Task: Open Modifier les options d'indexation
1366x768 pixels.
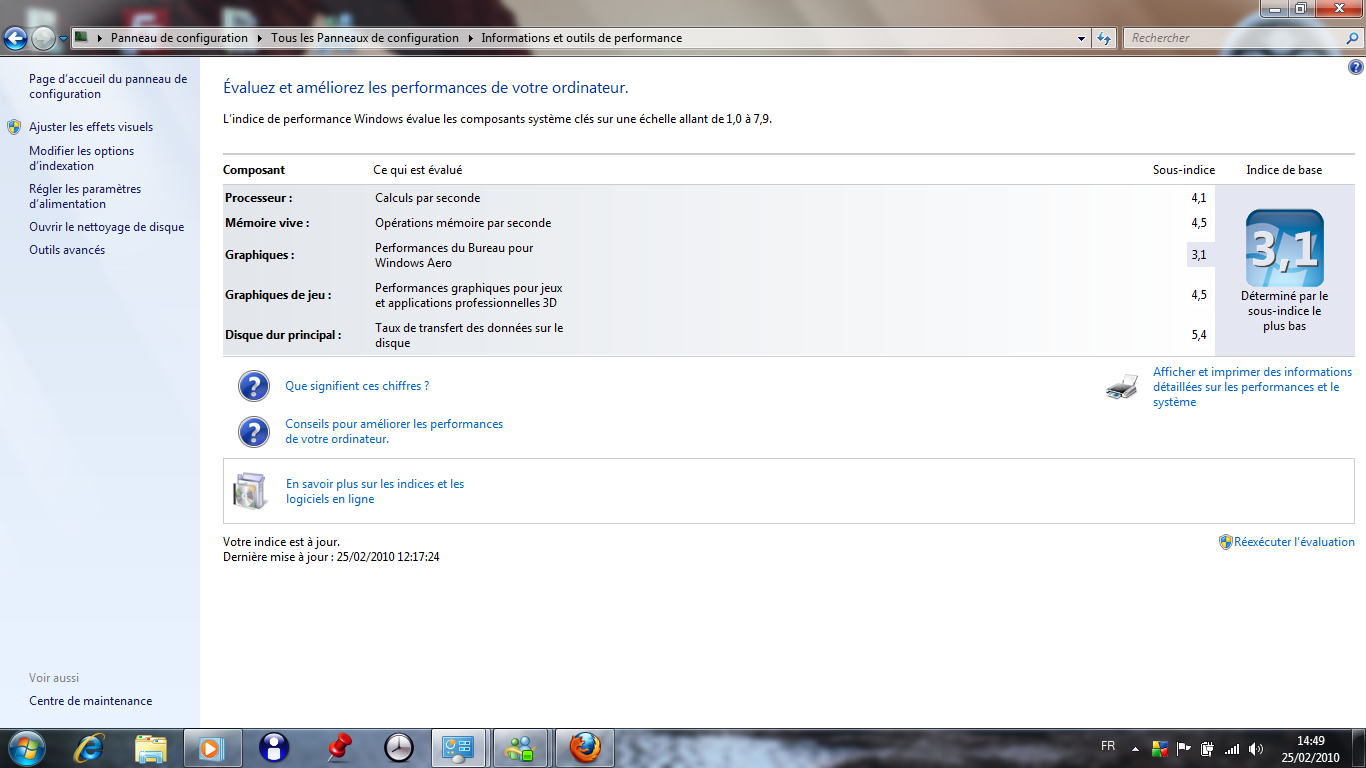Action: tap(81, 158)
